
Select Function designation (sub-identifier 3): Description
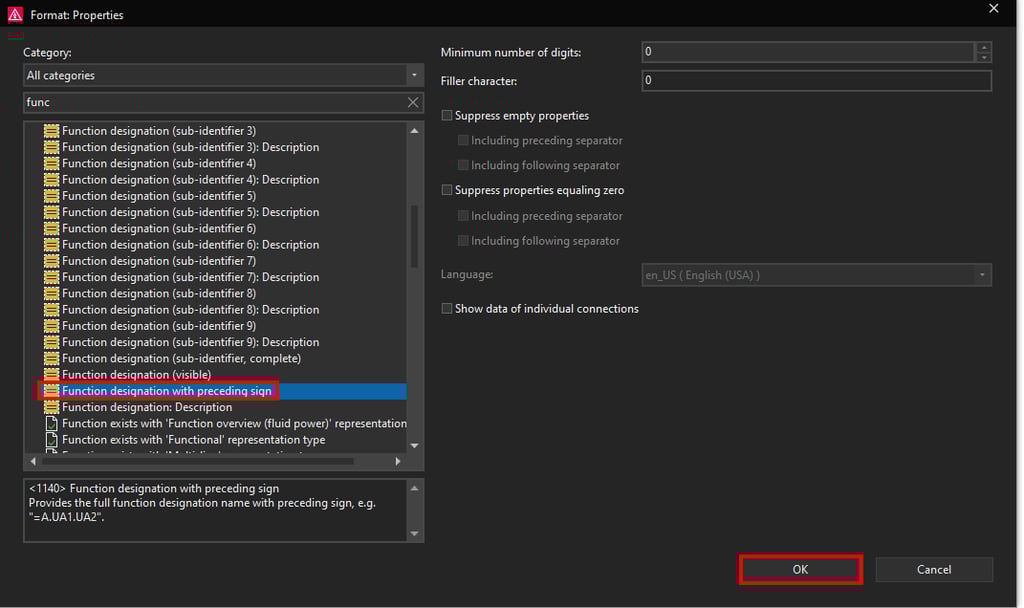pyautogui.click(x=190, y=147)
